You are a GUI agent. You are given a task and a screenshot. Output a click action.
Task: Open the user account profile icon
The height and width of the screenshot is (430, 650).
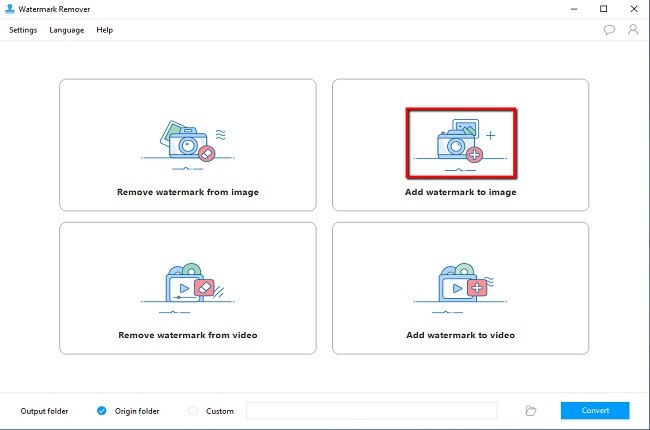click(633, 30)
